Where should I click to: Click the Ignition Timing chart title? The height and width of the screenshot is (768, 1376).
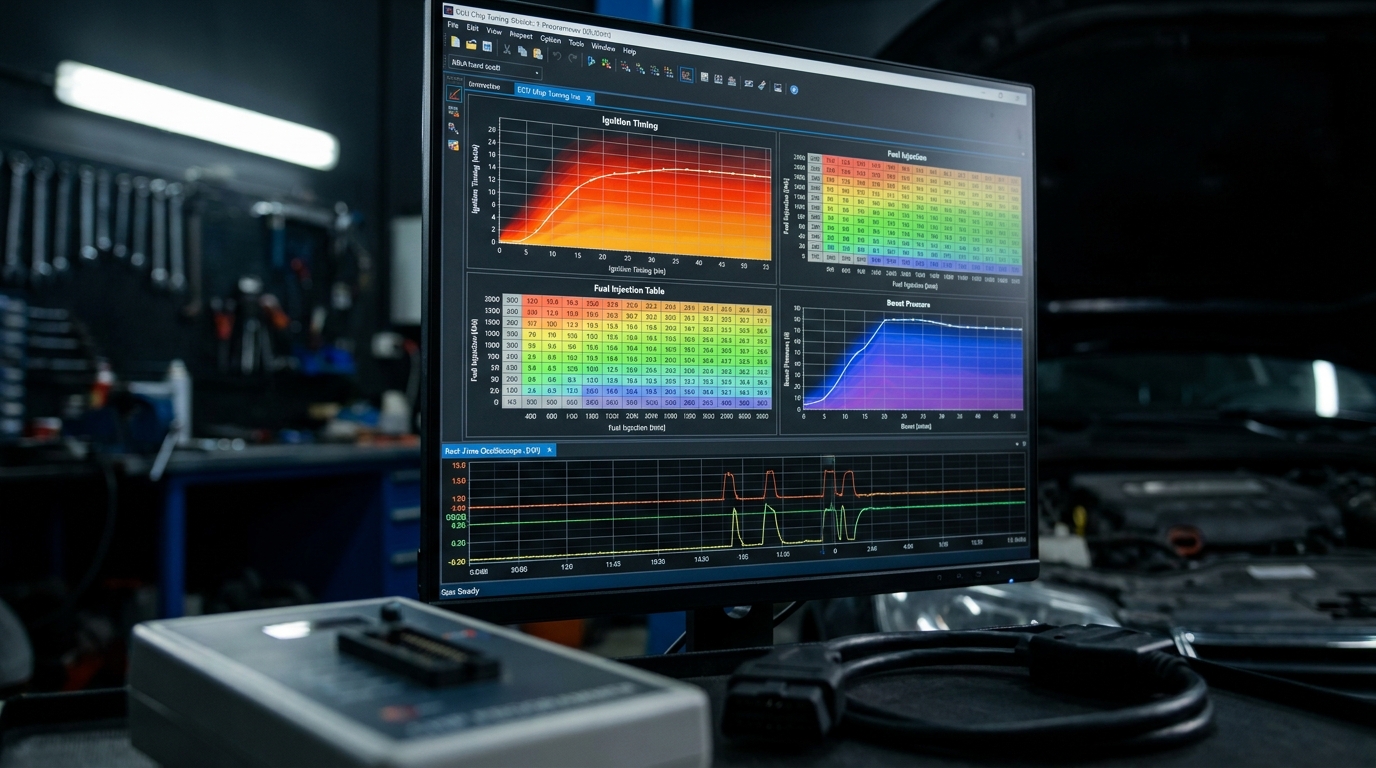click(630, 123)
